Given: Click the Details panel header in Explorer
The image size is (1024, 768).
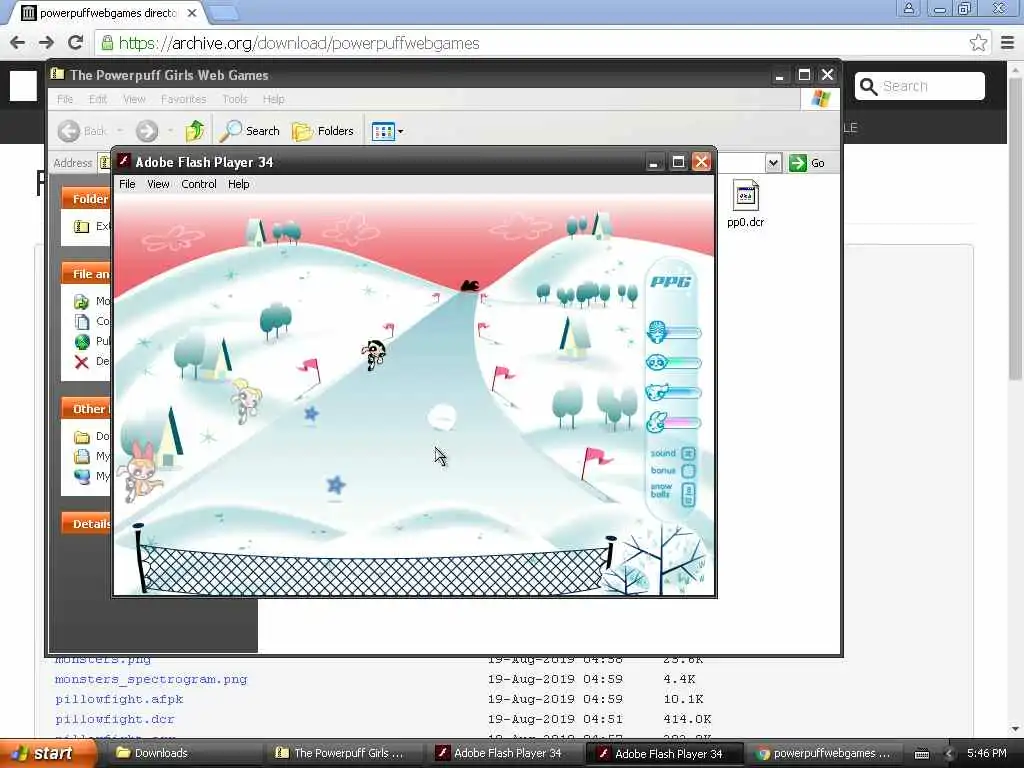Looking at the screenshot, I should point(88,524).
